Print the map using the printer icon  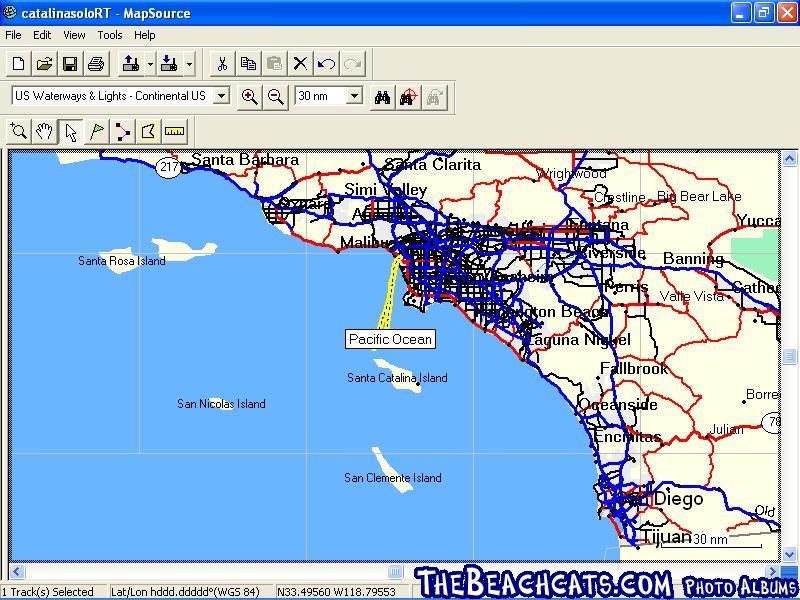(96, 64)
